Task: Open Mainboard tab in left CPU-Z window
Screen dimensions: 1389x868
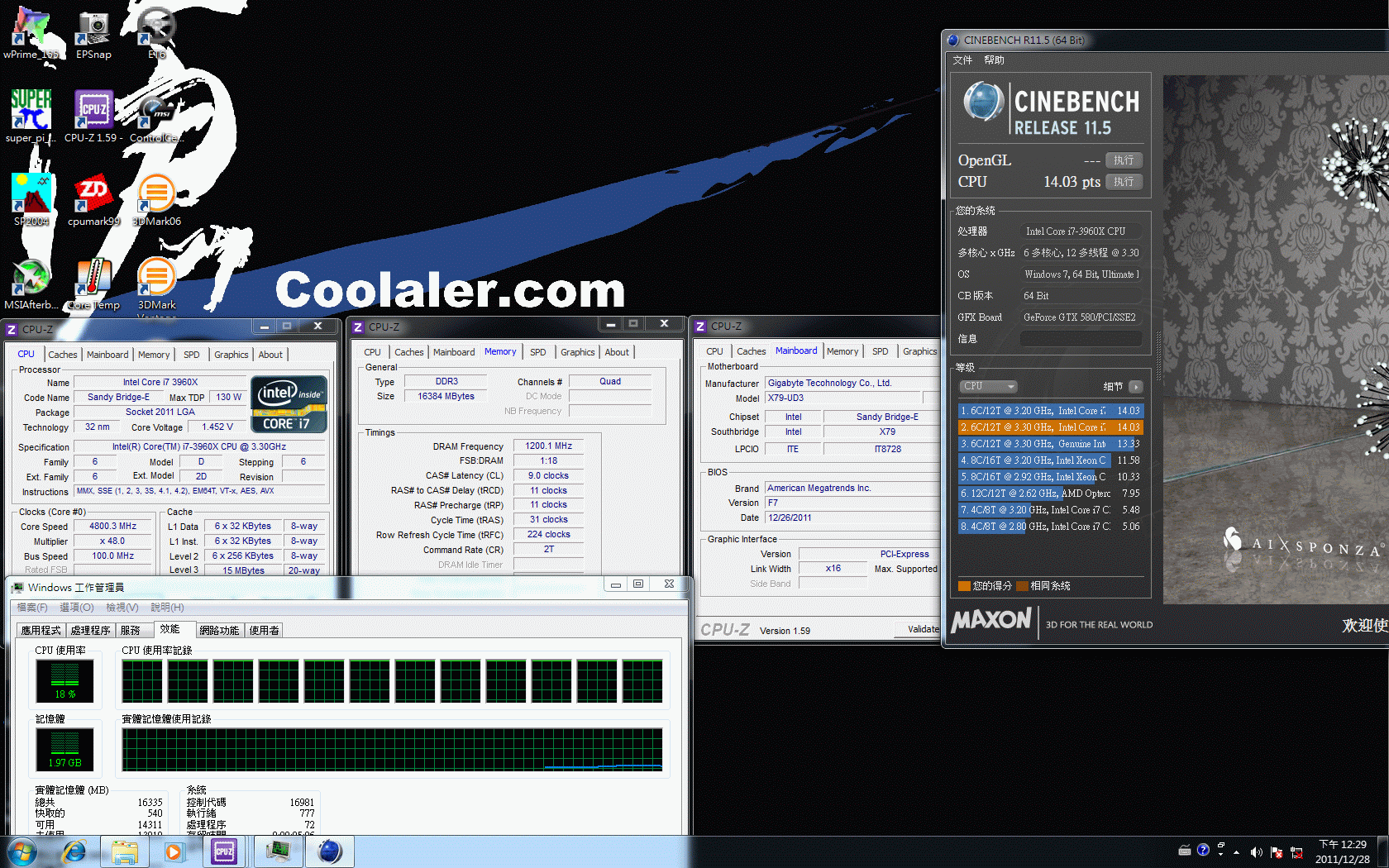Action: [107, 355]
